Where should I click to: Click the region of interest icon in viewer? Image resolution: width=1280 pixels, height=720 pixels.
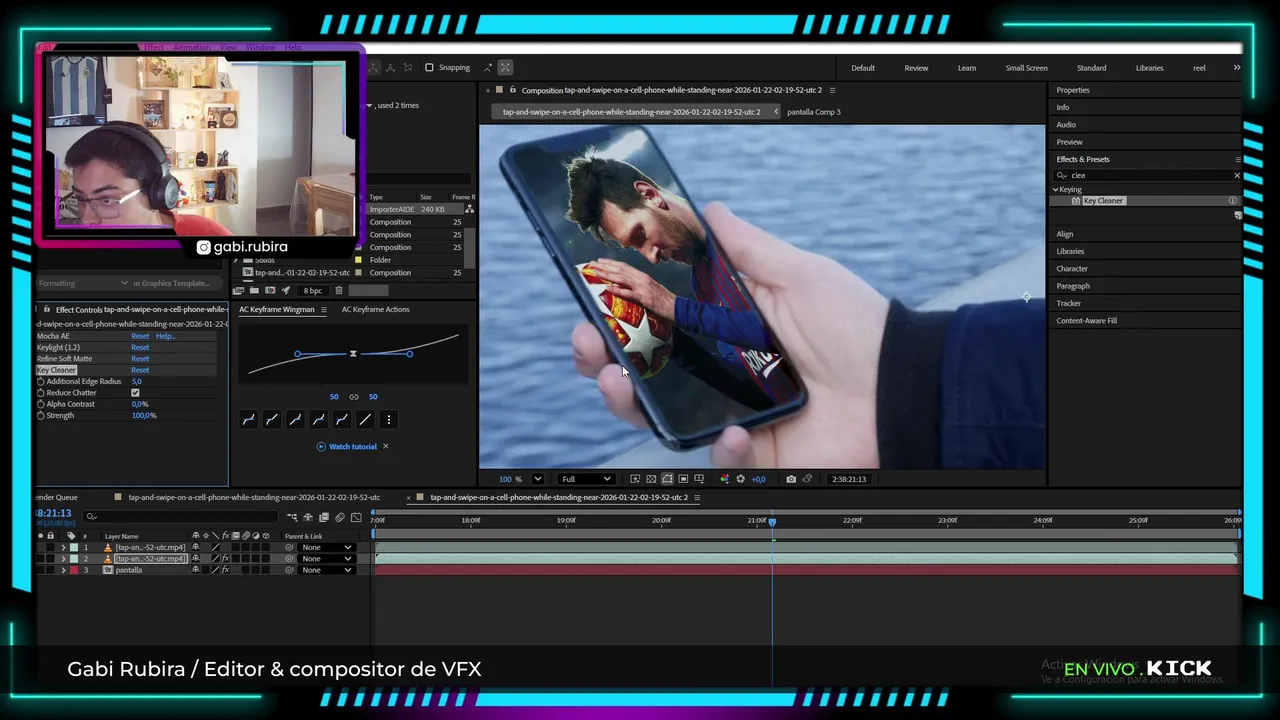[683, 479]
